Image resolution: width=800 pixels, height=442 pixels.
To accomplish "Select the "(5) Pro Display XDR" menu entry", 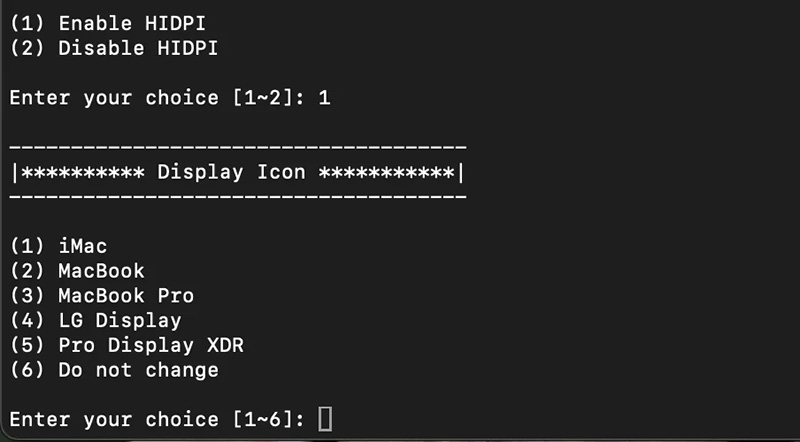I will [127, 346].
